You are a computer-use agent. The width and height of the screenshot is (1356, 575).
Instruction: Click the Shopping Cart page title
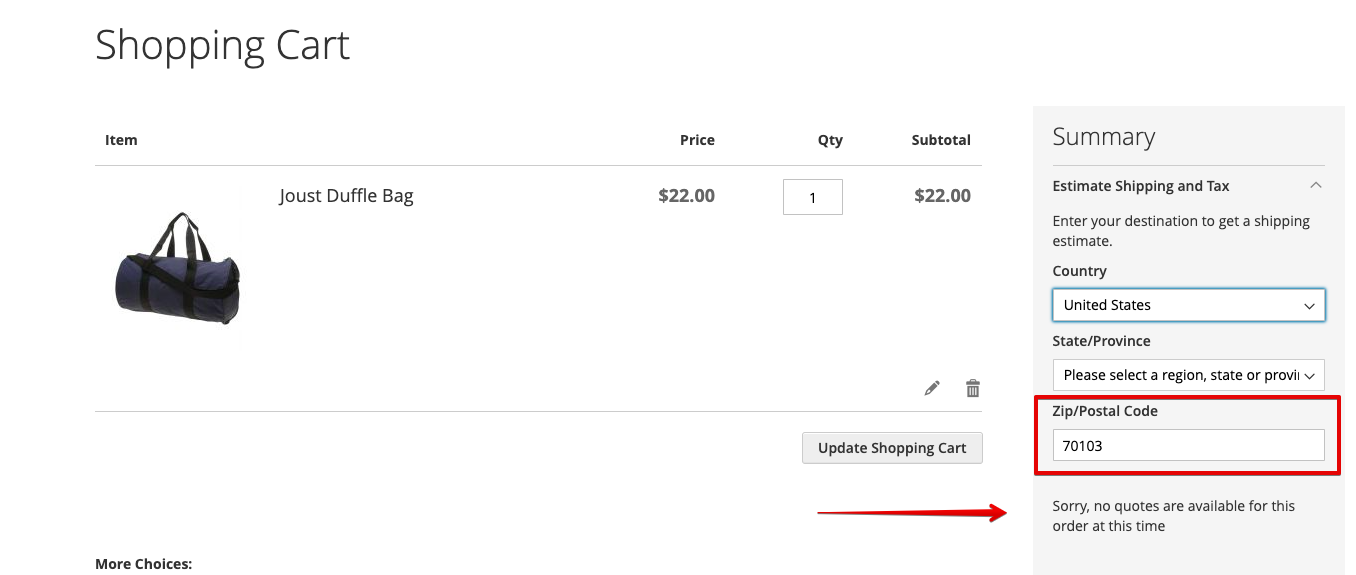[222, 45]
